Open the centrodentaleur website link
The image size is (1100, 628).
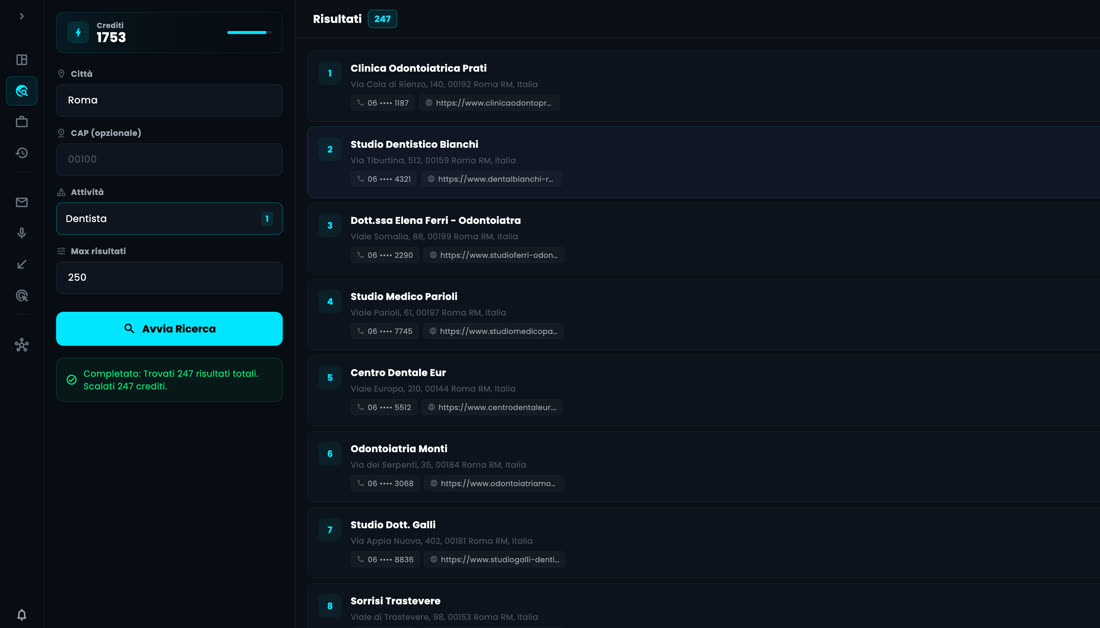click(492, 408)
